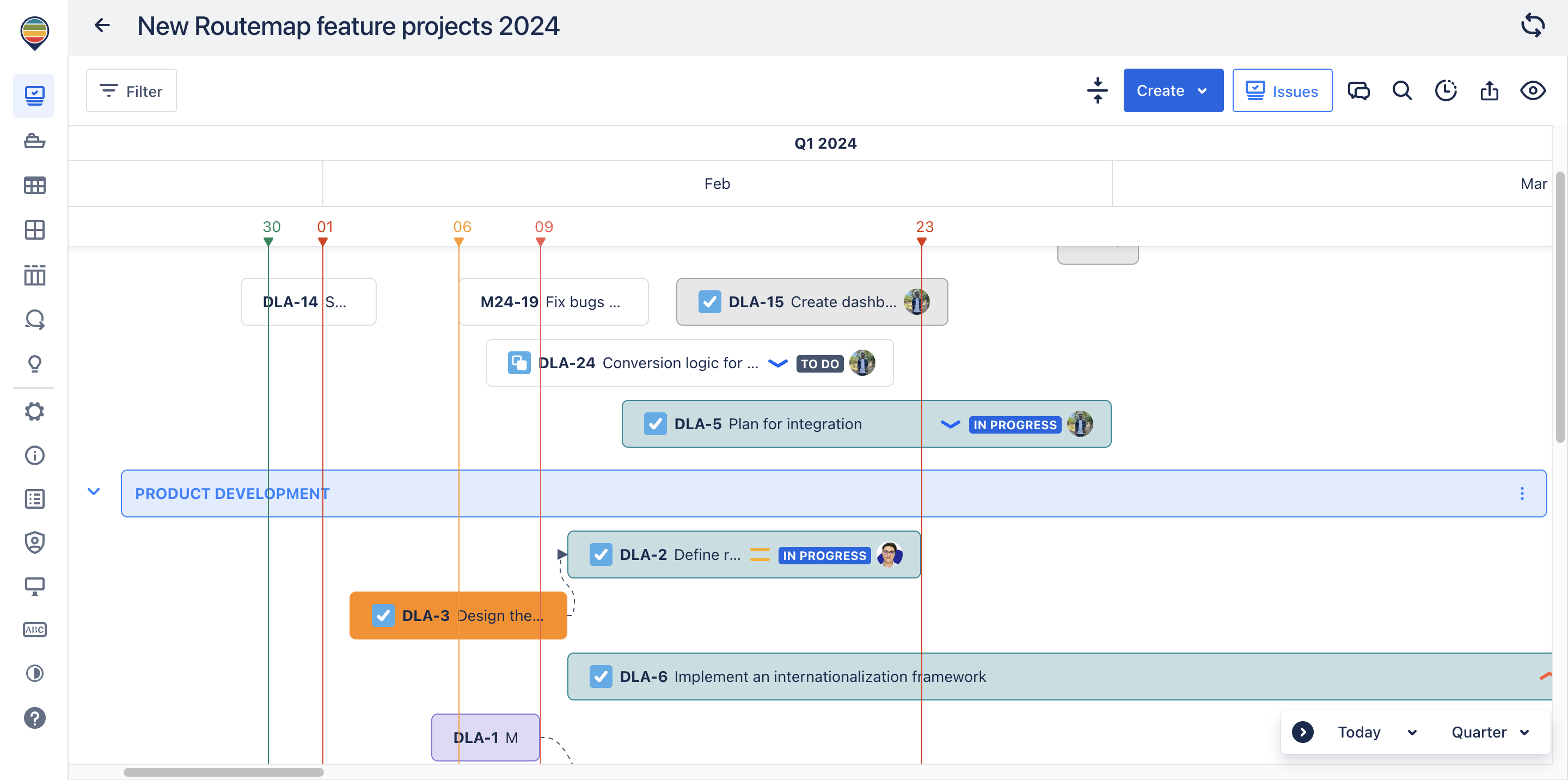The image size is (1568, 780).
Task: Click the share export icon
Action: (1489, 90)
